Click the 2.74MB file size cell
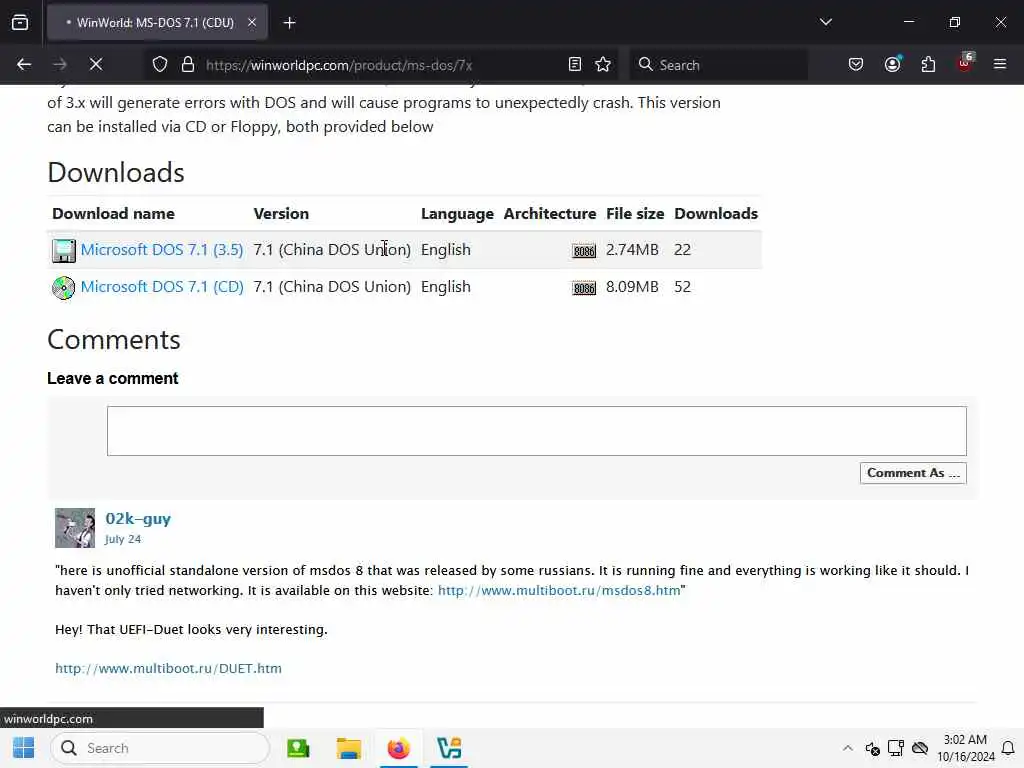1024x768 pixels. click(632, 249)
